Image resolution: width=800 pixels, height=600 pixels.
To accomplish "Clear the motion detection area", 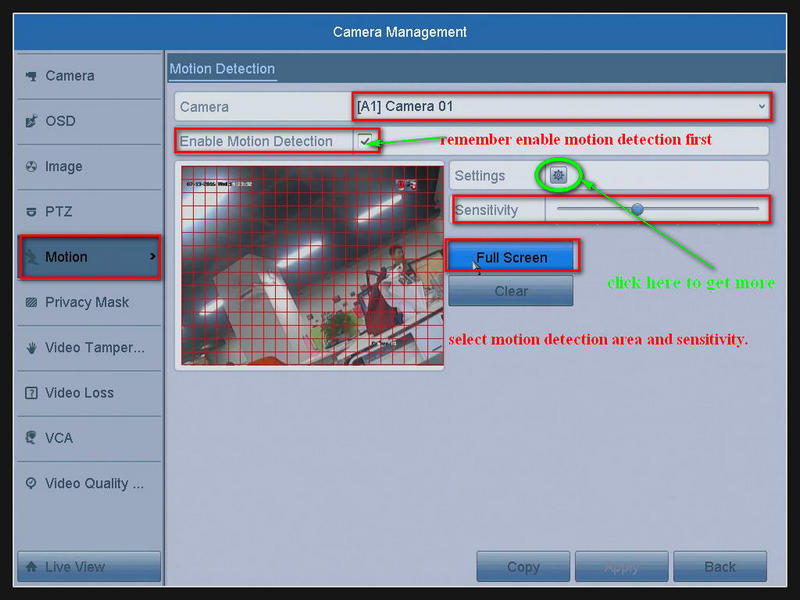I will 511,291.
